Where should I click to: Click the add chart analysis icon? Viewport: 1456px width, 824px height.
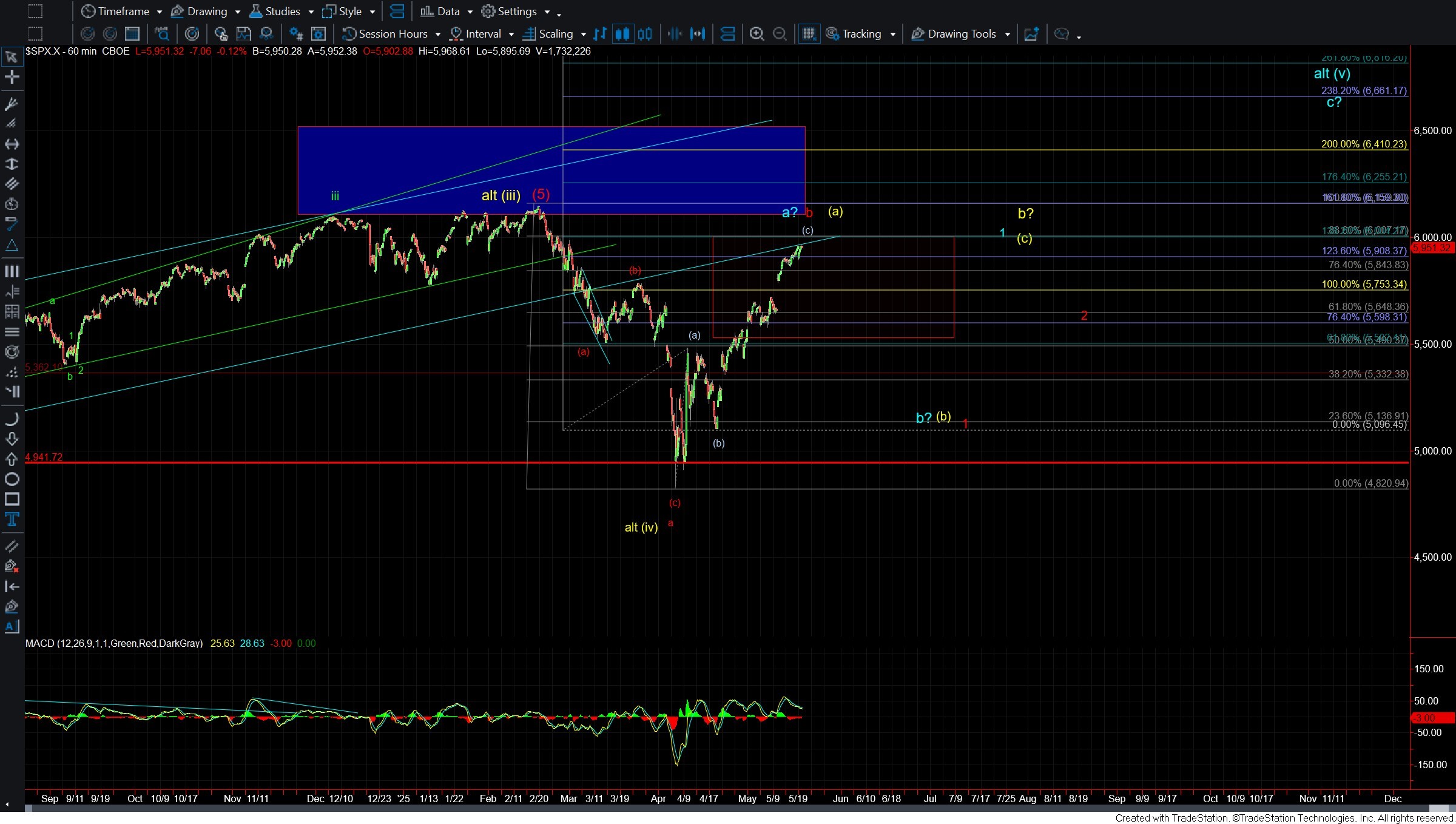click(1031, 34)
